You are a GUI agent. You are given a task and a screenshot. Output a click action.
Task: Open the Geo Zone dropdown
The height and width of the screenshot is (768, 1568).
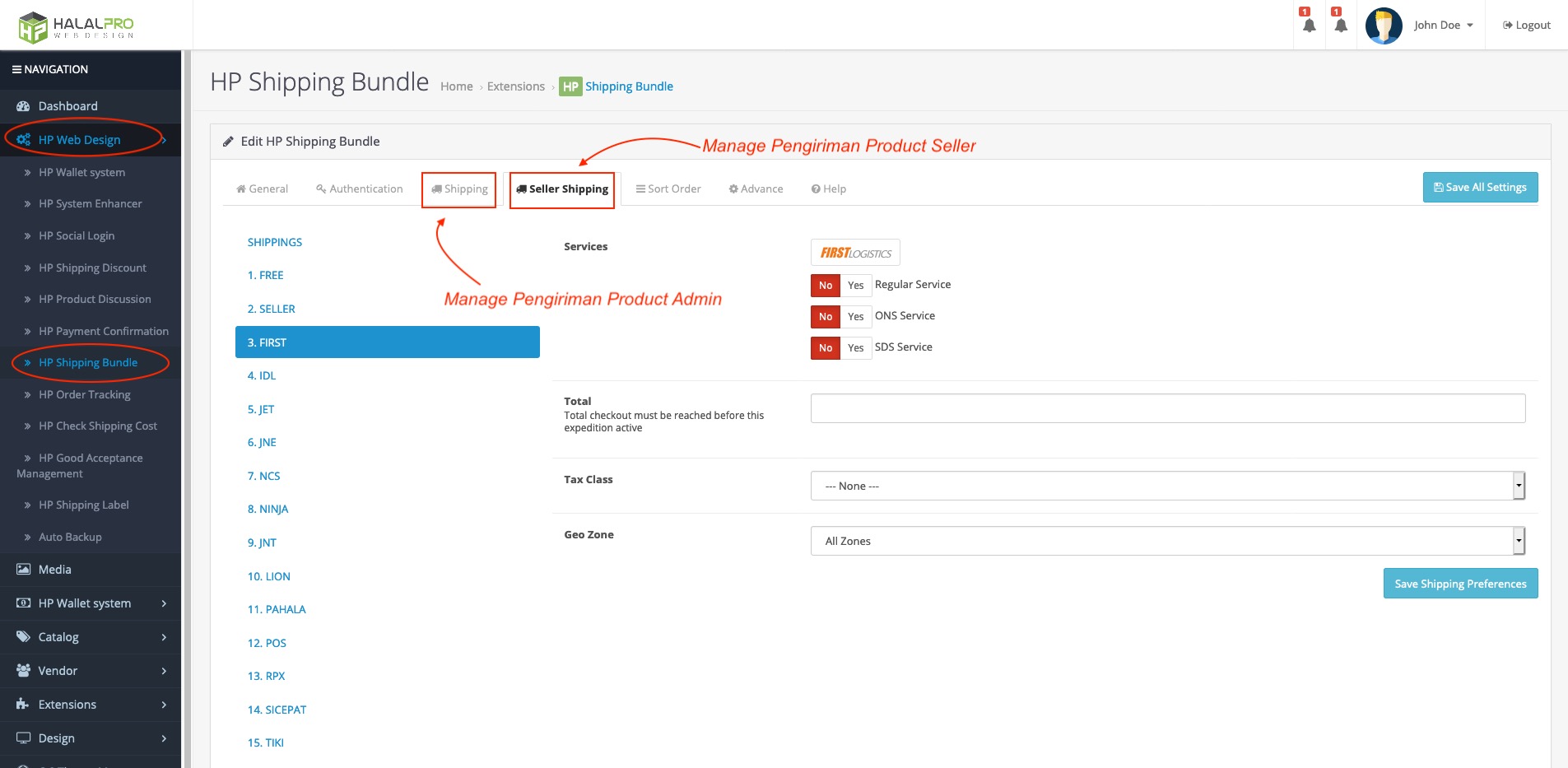click(1167, 541)
